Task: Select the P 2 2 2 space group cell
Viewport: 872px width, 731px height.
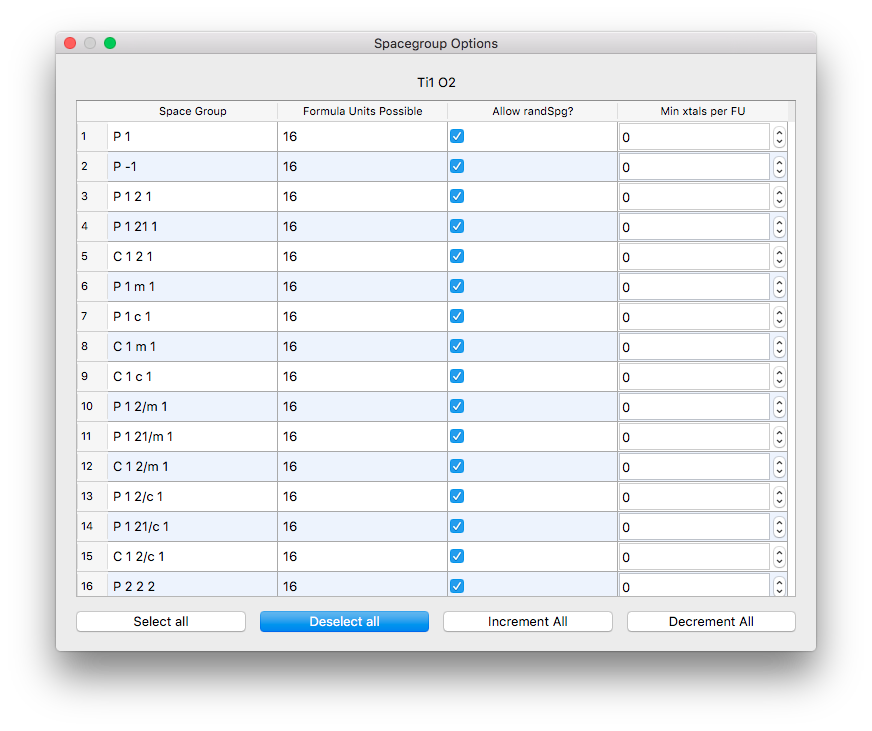Action: tap(192, 585)
